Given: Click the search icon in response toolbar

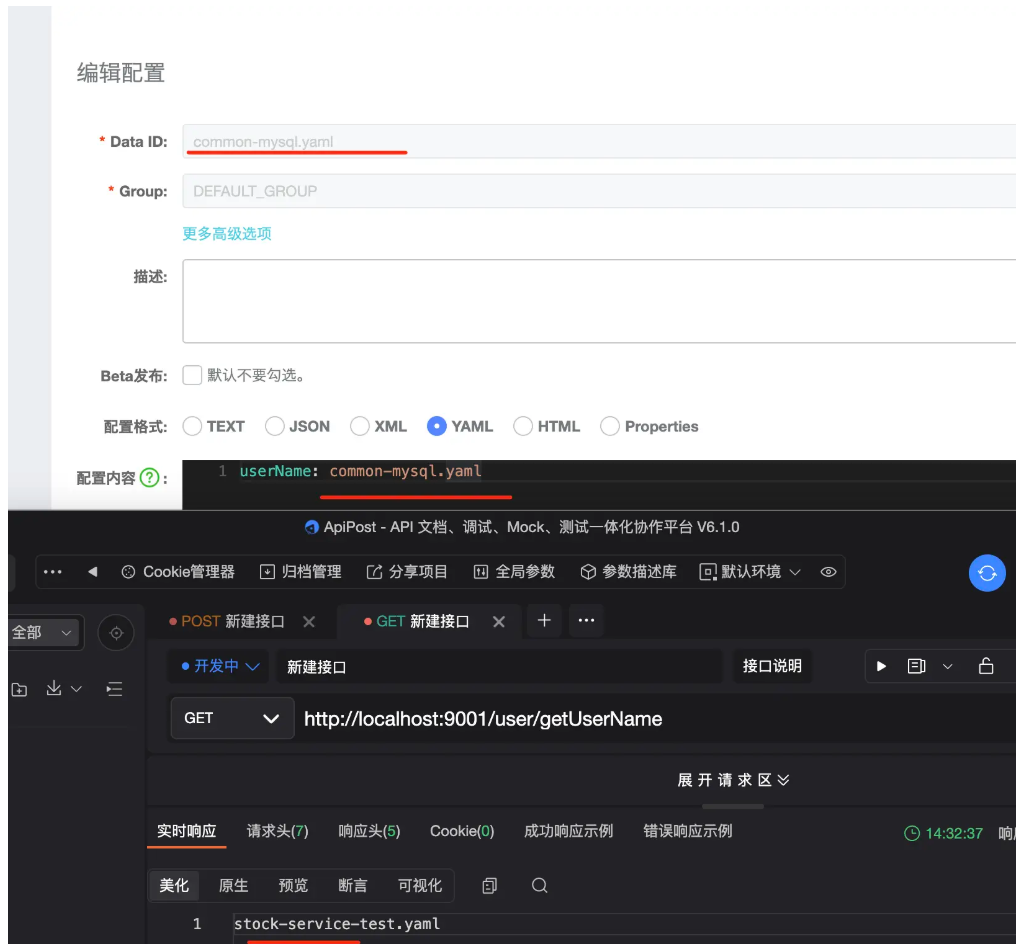Looking at the screenshot, I should click(x=539, y=886).
